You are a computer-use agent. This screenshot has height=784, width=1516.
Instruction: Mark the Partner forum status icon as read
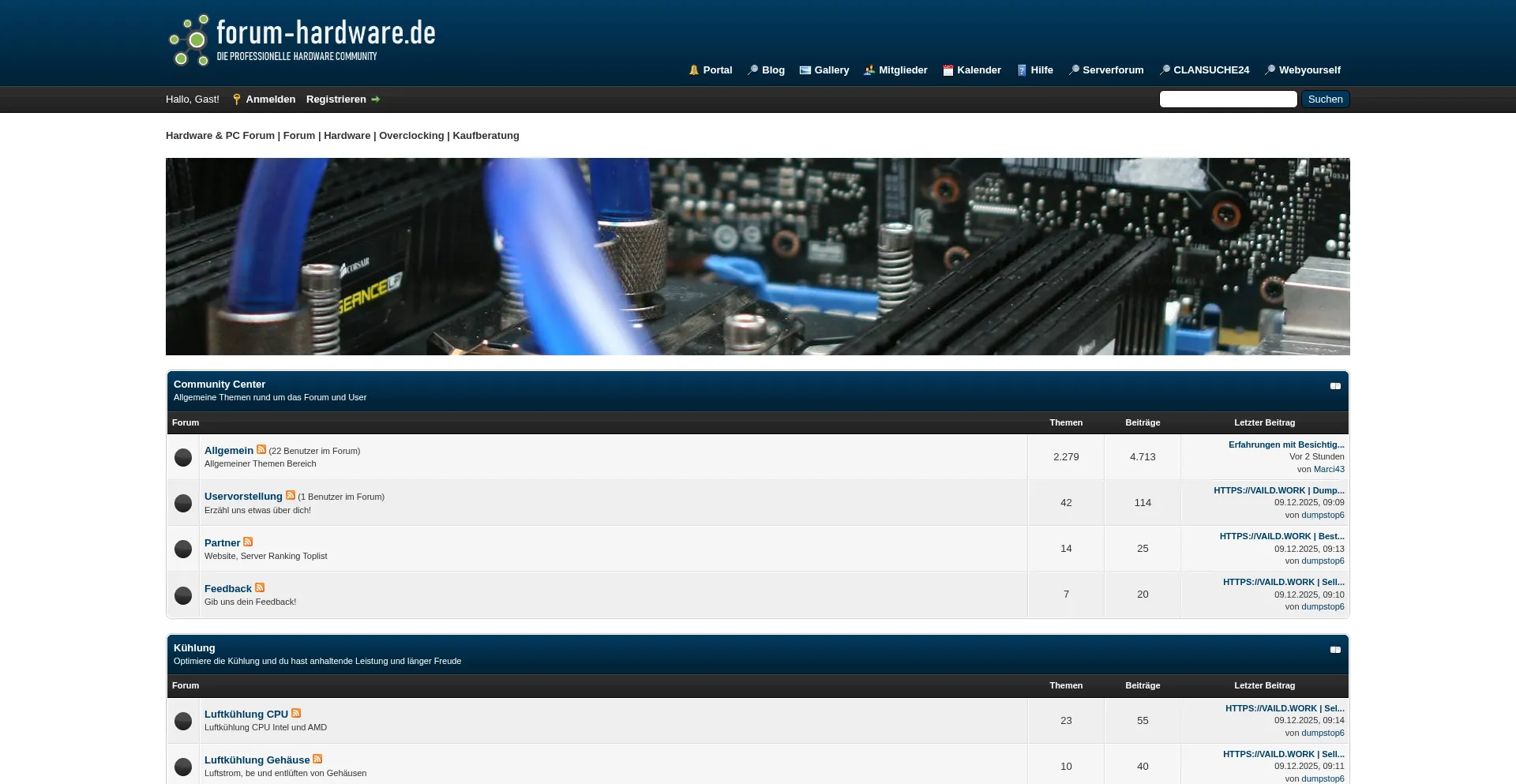click(x=182, y=549)
